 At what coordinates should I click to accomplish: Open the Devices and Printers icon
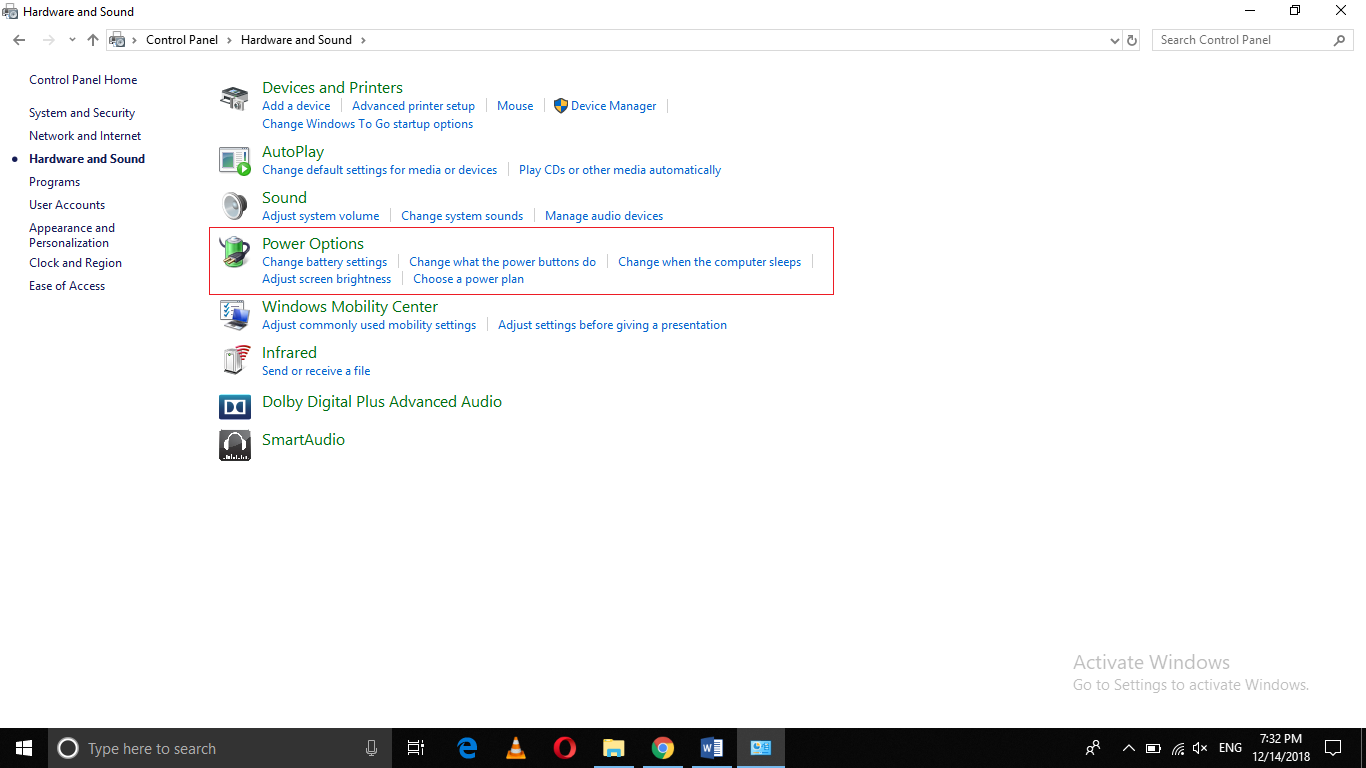tap(234, 98)
